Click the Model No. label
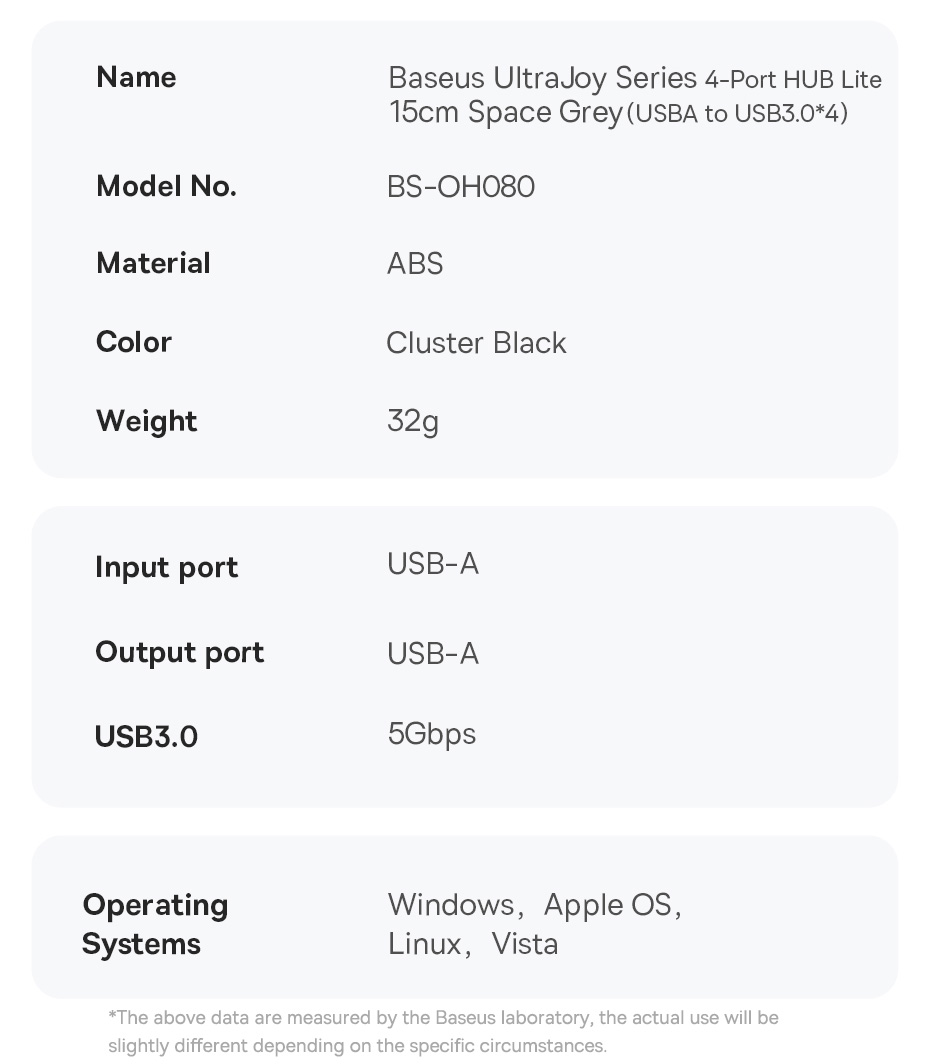This screenshot has height=1064, width=930. click(166, 186)
